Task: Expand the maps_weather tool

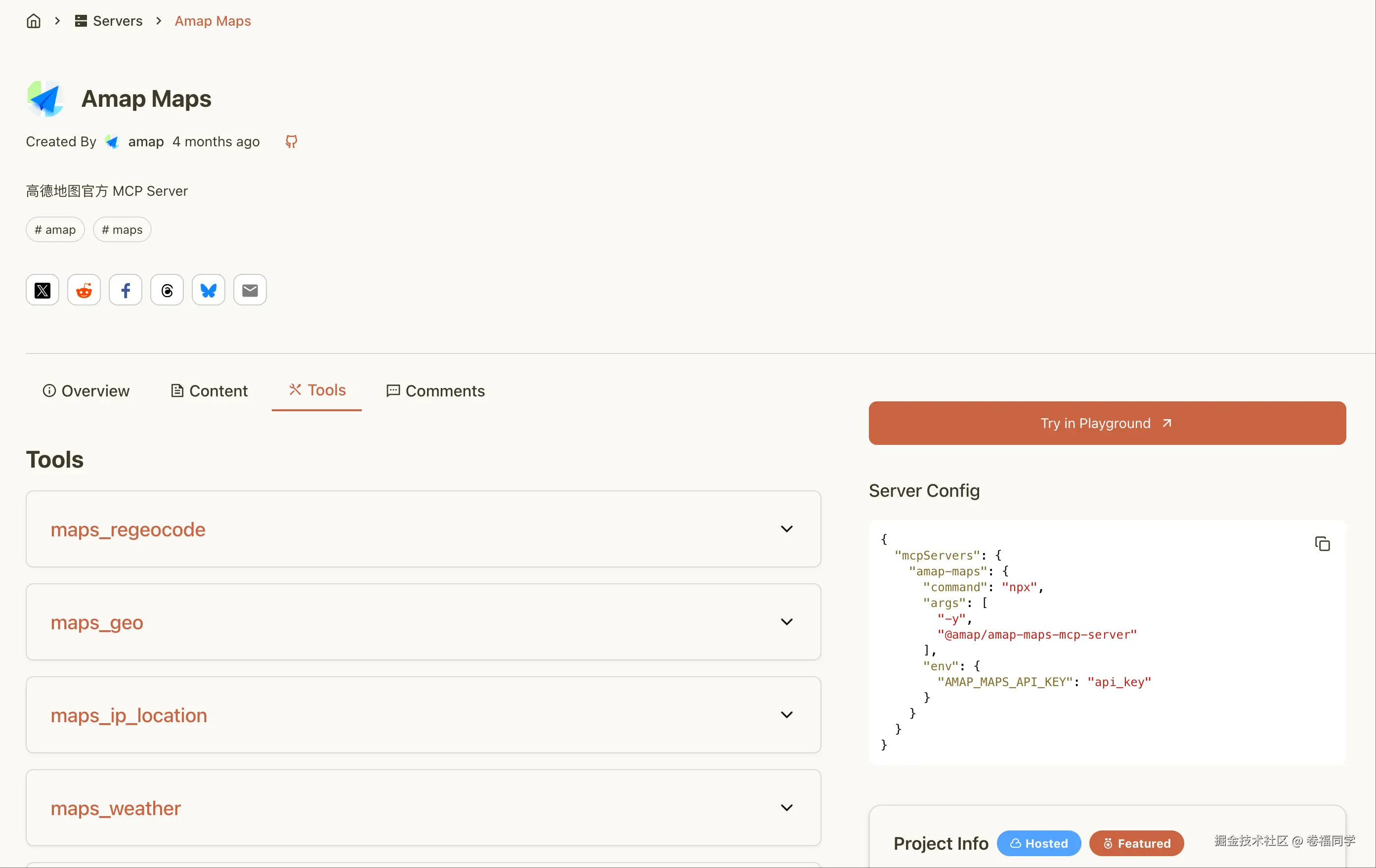Action: click(x=786, y=807)
